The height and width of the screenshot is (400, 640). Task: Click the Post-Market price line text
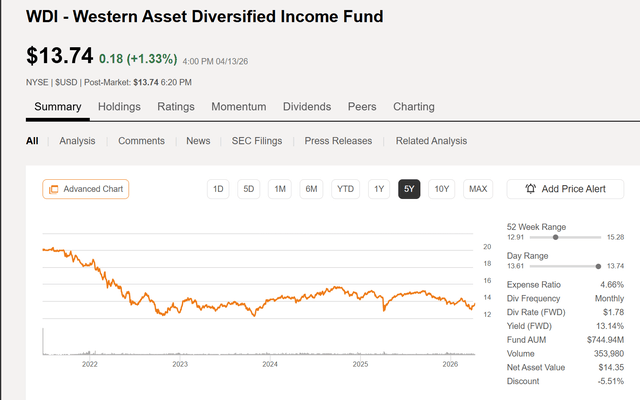[x=138, y=82]
